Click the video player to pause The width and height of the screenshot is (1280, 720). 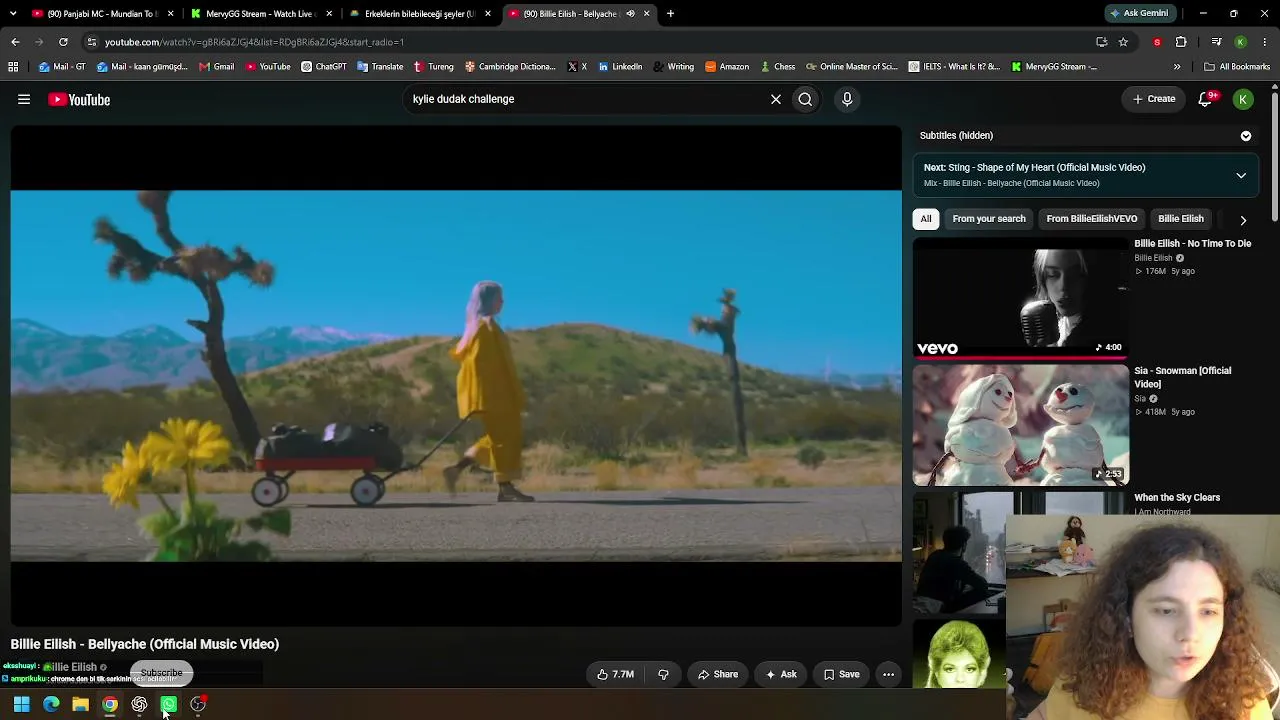(456, 375)
